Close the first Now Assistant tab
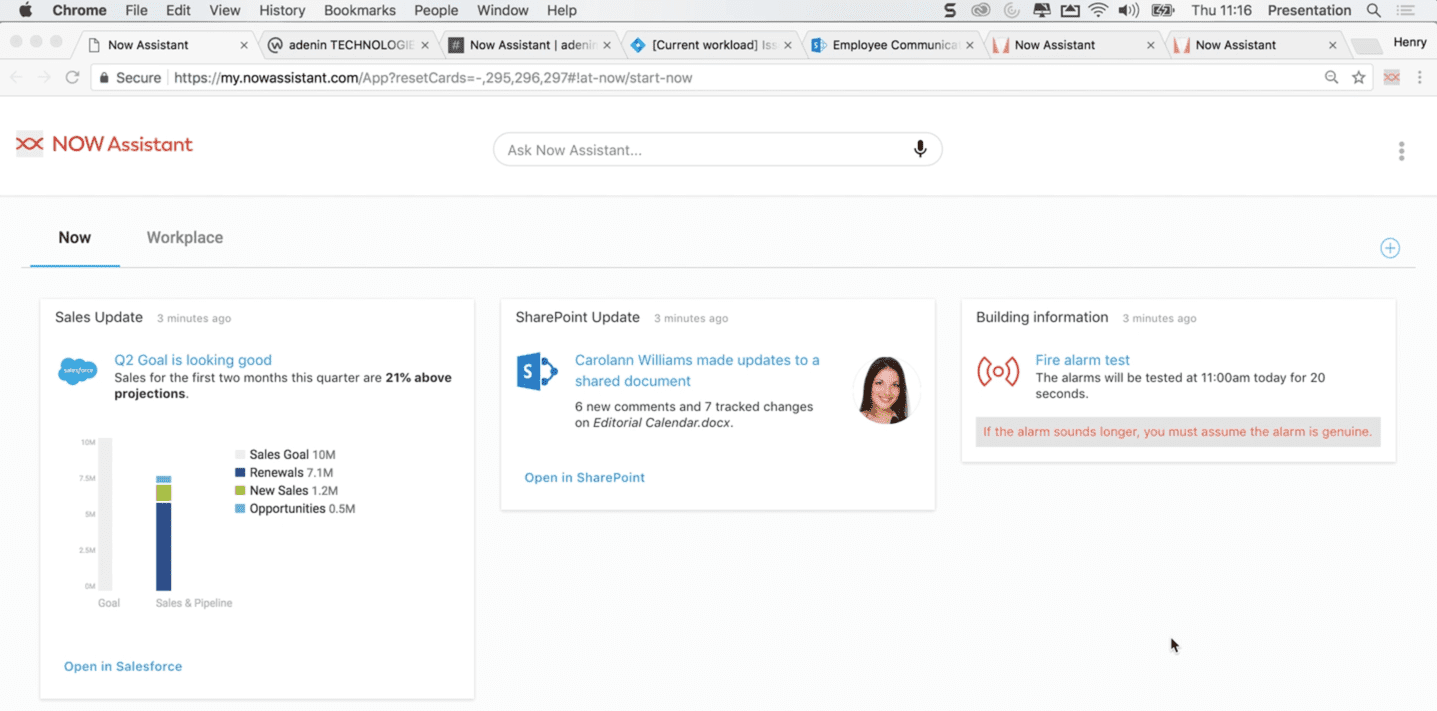Screen dimensions: 1437x711 pos(244,45)
